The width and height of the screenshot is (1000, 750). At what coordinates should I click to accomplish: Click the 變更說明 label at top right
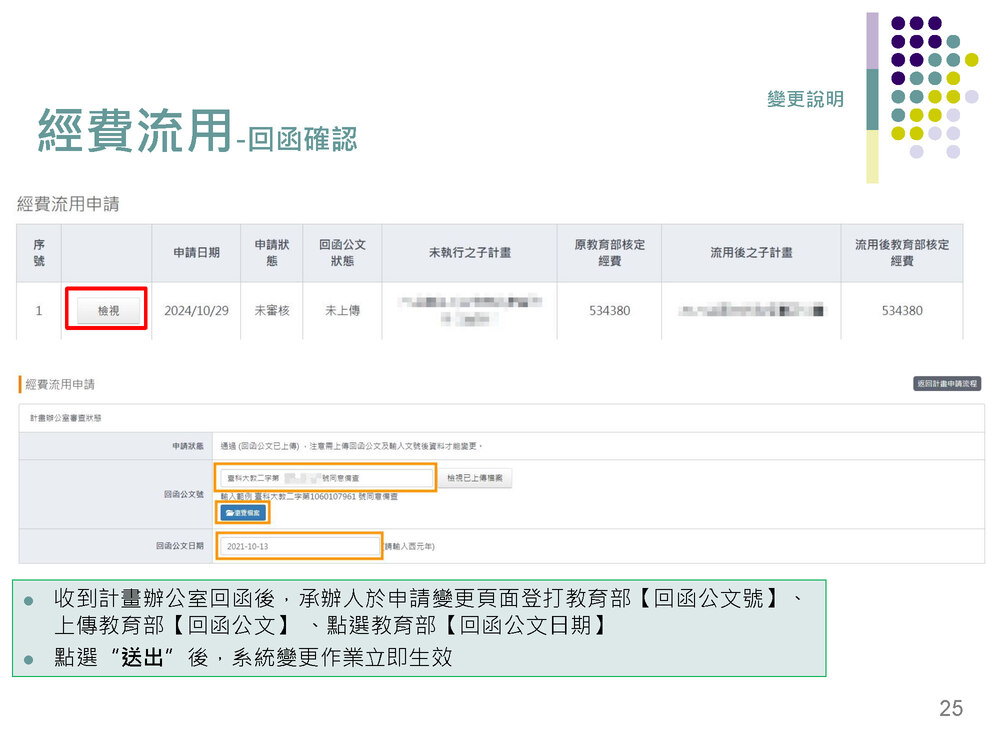coord(805,99)
